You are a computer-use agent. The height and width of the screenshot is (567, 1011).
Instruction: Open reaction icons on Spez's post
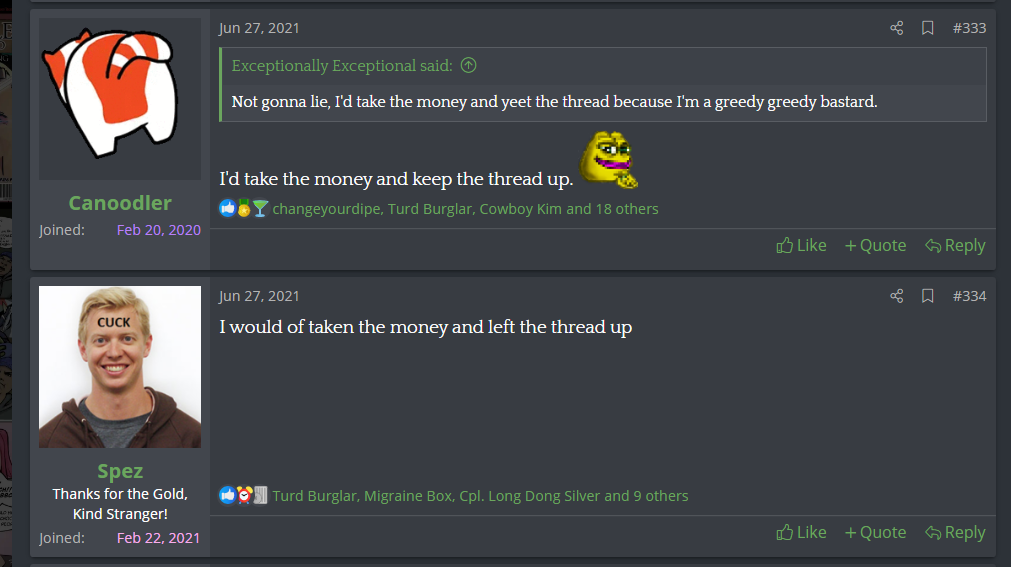coord(244,495)
